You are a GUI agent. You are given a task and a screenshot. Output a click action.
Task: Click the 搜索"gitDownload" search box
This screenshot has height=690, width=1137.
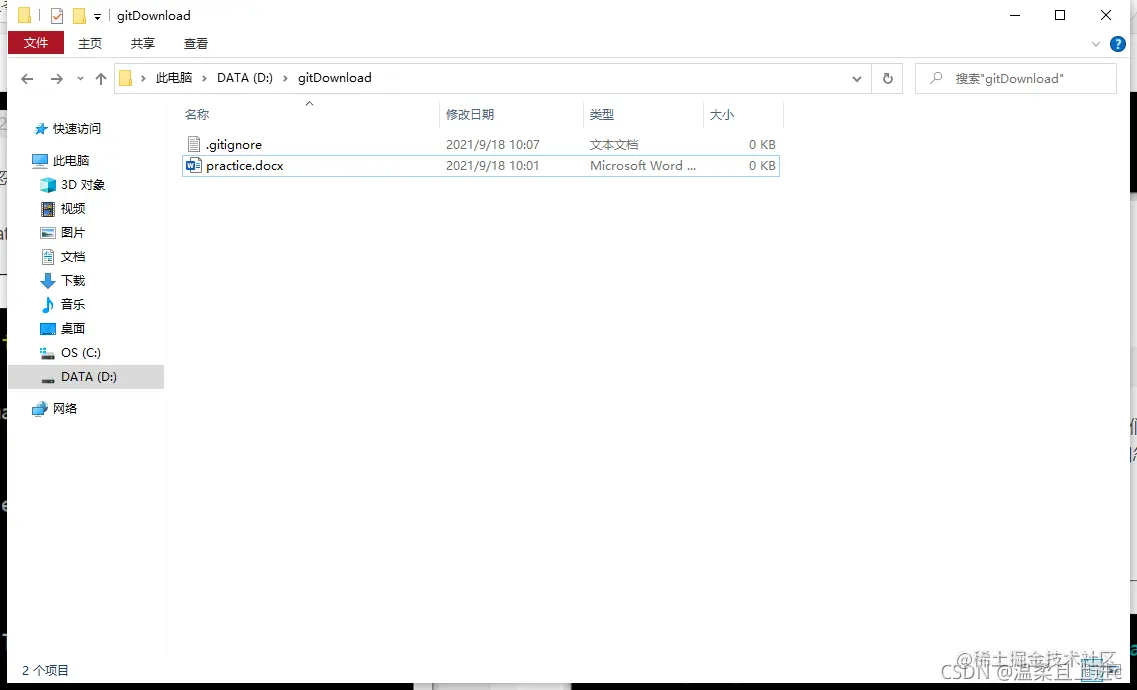tap(1015, 78)
